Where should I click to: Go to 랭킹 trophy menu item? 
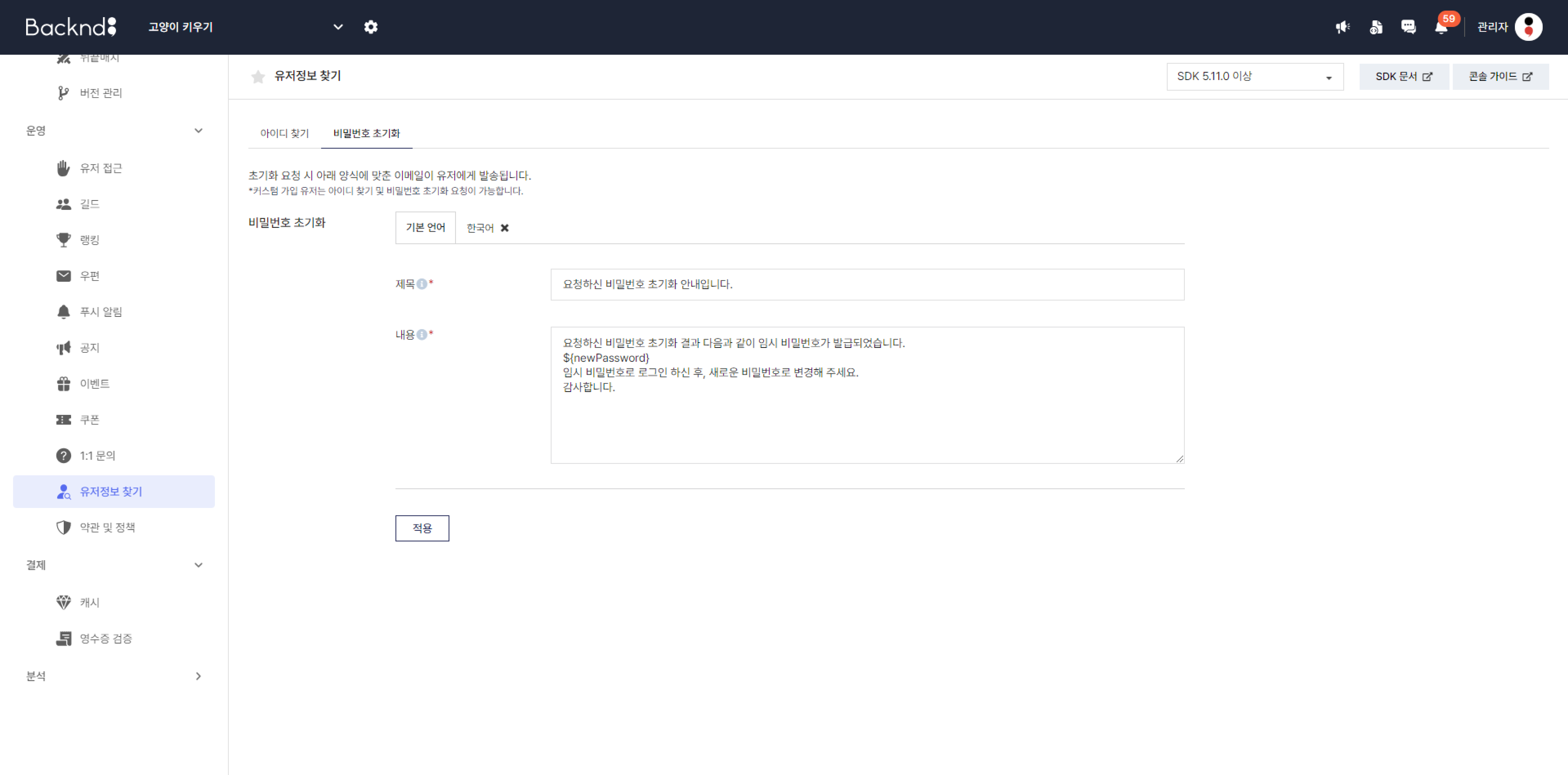click(89, 240)
